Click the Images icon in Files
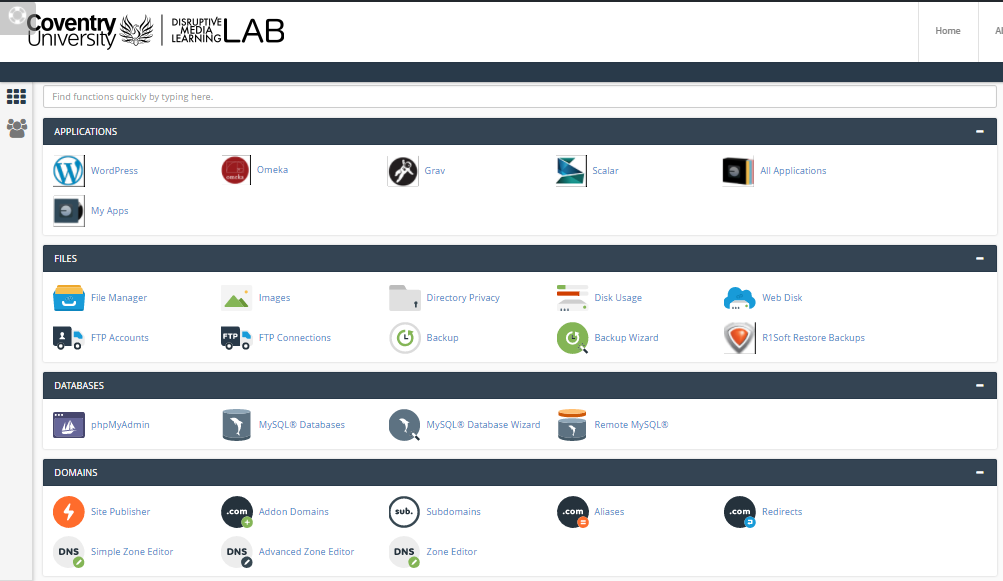This screenshot has height=581, width=1003. 236,298
